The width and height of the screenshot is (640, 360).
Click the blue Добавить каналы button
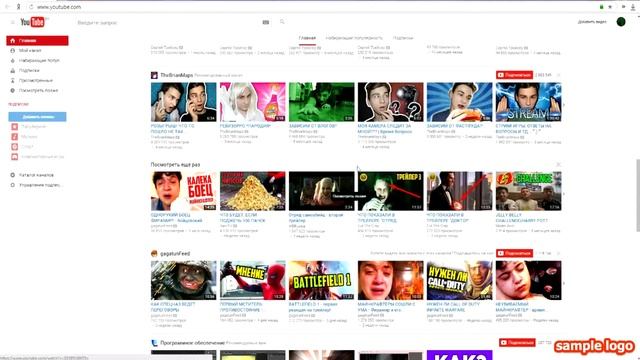click(37, 117)
